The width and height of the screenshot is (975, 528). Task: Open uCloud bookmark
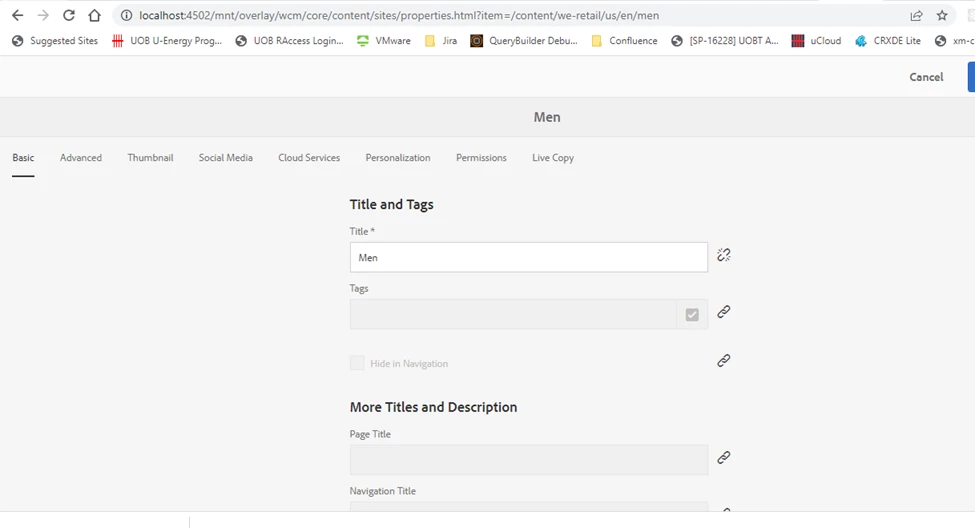coord(816,41)
